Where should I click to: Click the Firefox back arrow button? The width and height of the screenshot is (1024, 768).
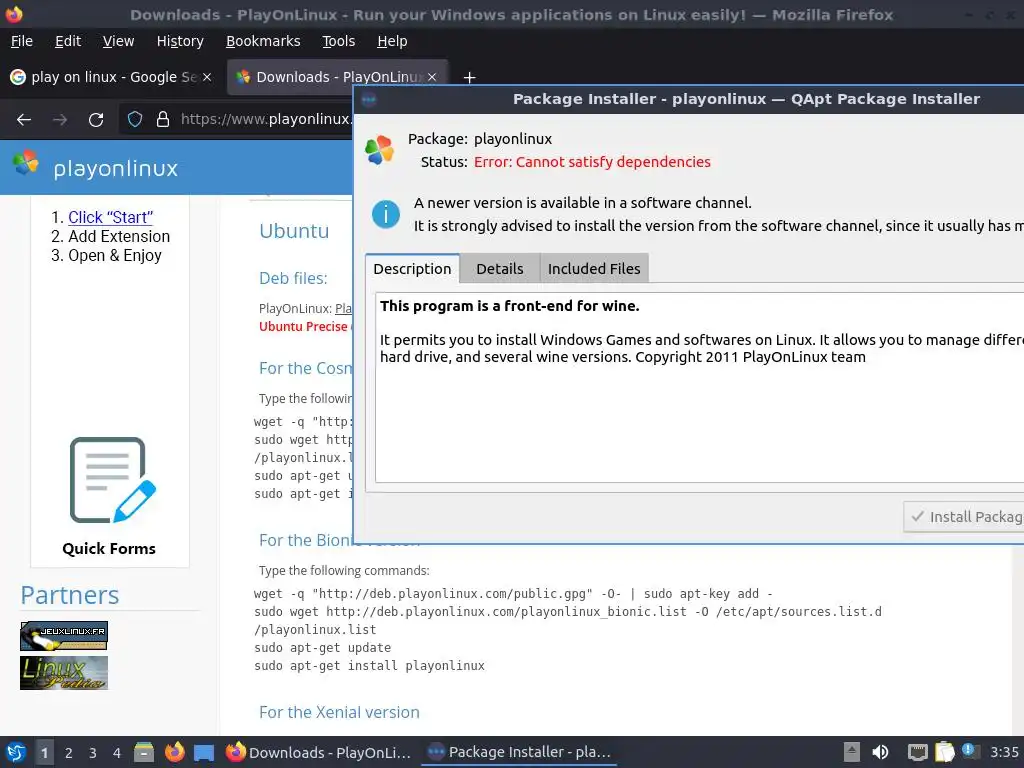(x=24, y=120)
